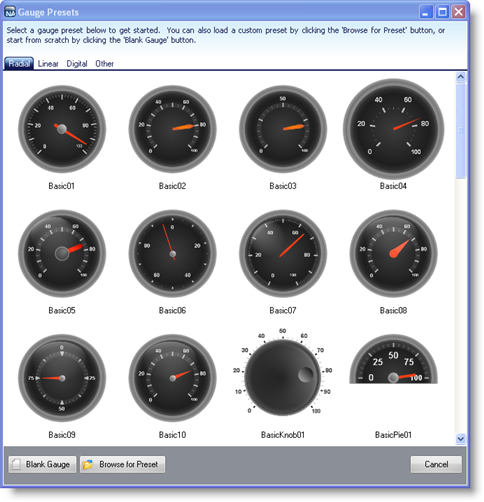This screenshot has height=502, width=484.
Task: Pick the Basic07 gauge thumbnail
Action: coord(283,253)
